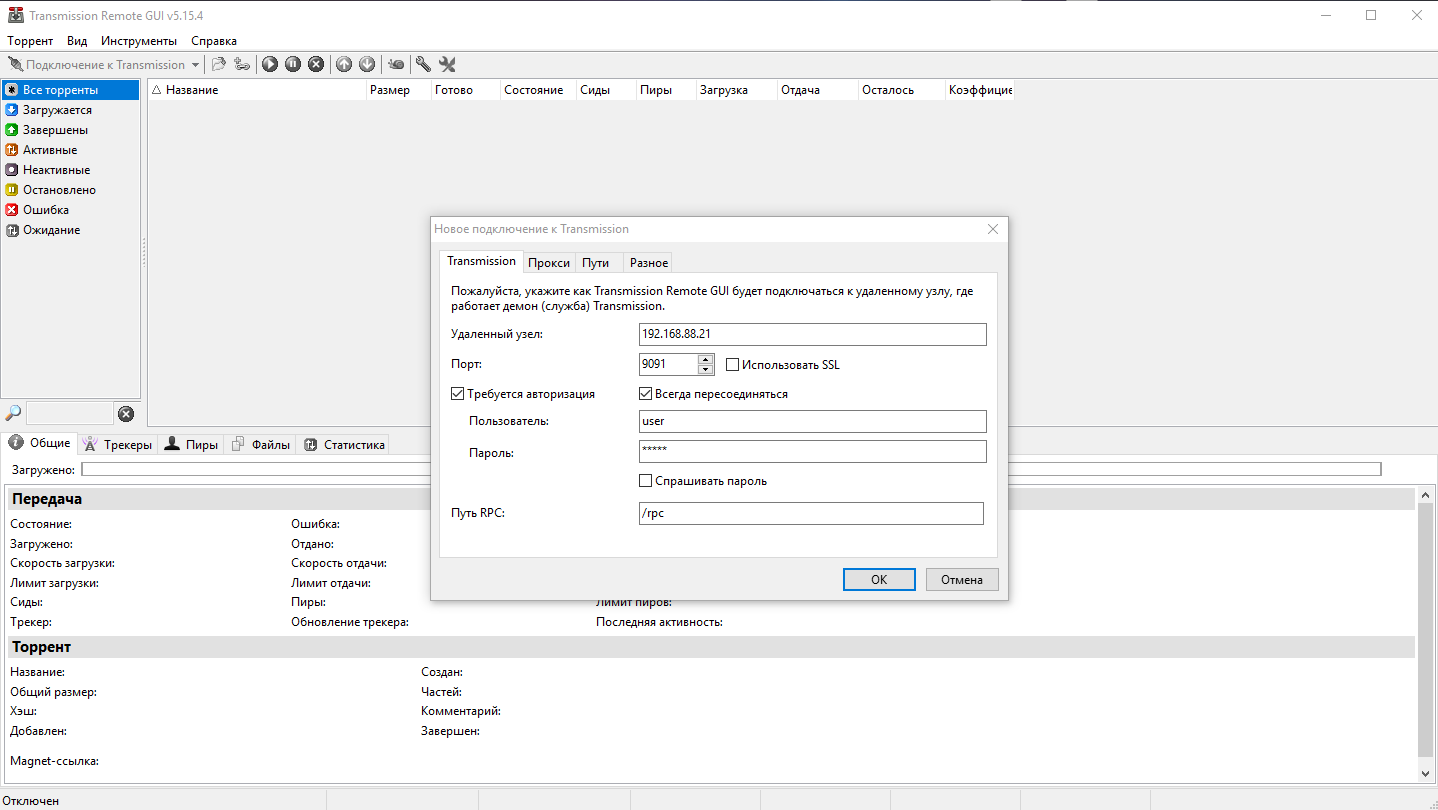The image size is (1438, 810).
Task: Decrease port number with down spinner
Action: click(706, 369)
